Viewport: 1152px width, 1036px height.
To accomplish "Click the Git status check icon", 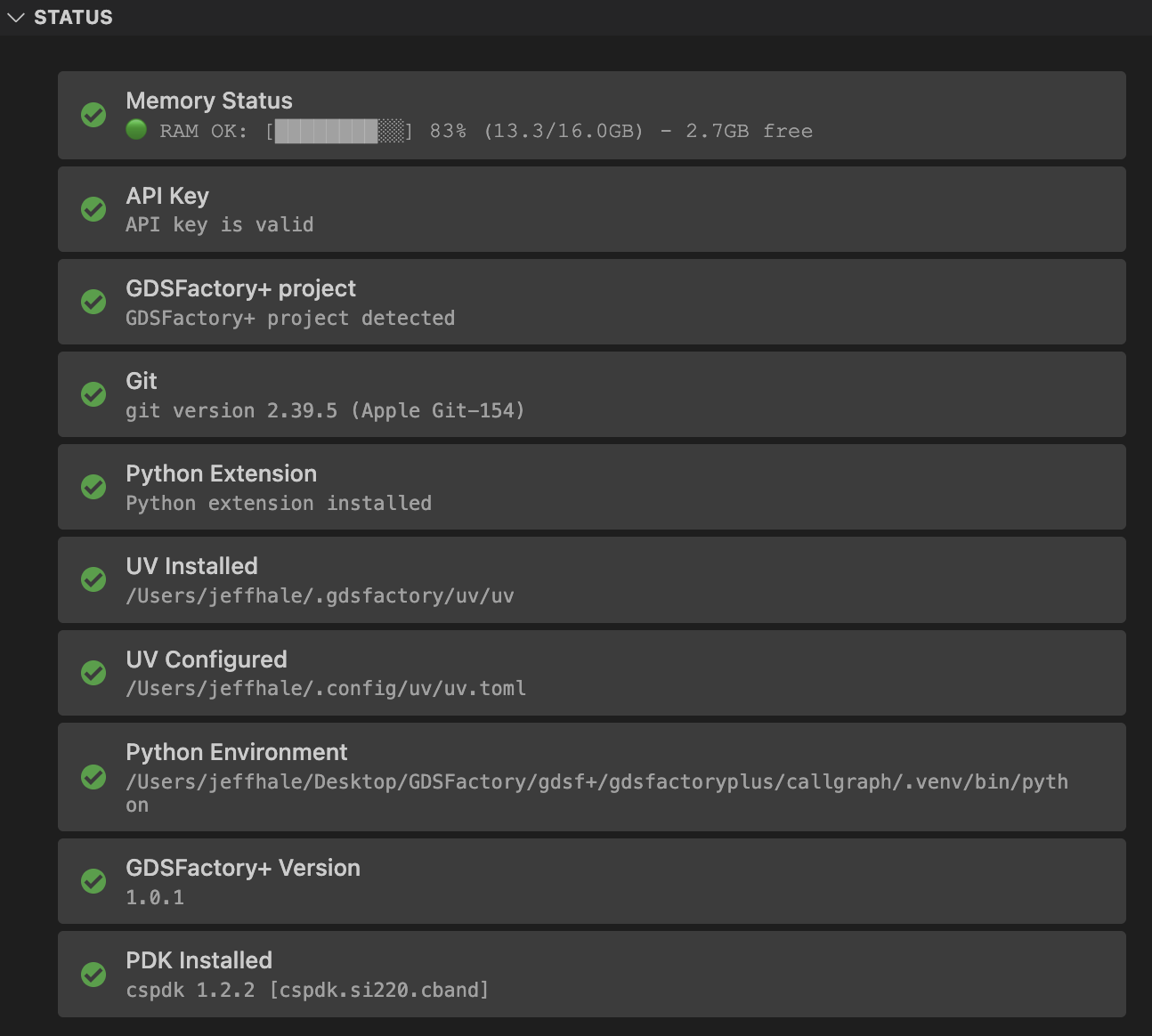I will [93, 394].
